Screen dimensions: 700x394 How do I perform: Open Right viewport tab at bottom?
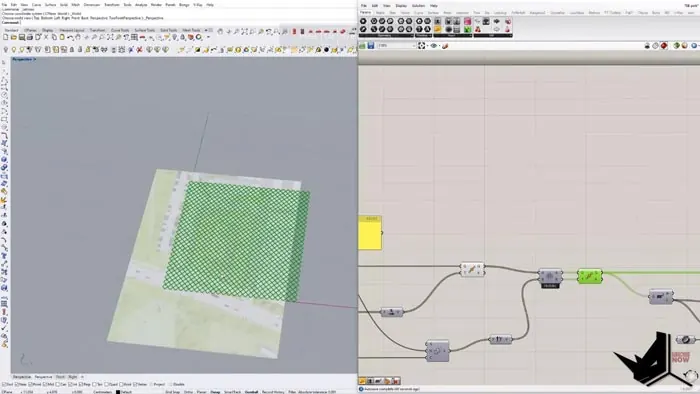(x=72, y=377)
